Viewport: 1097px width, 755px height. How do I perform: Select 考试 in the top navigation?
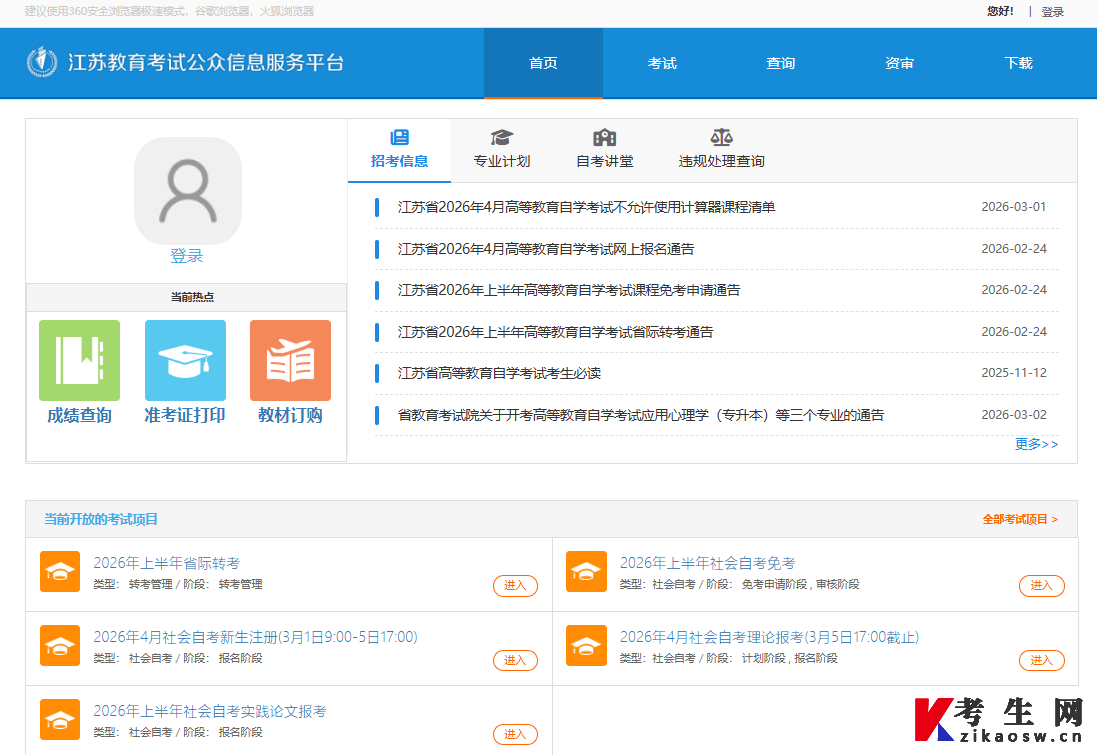click(662, 63)
